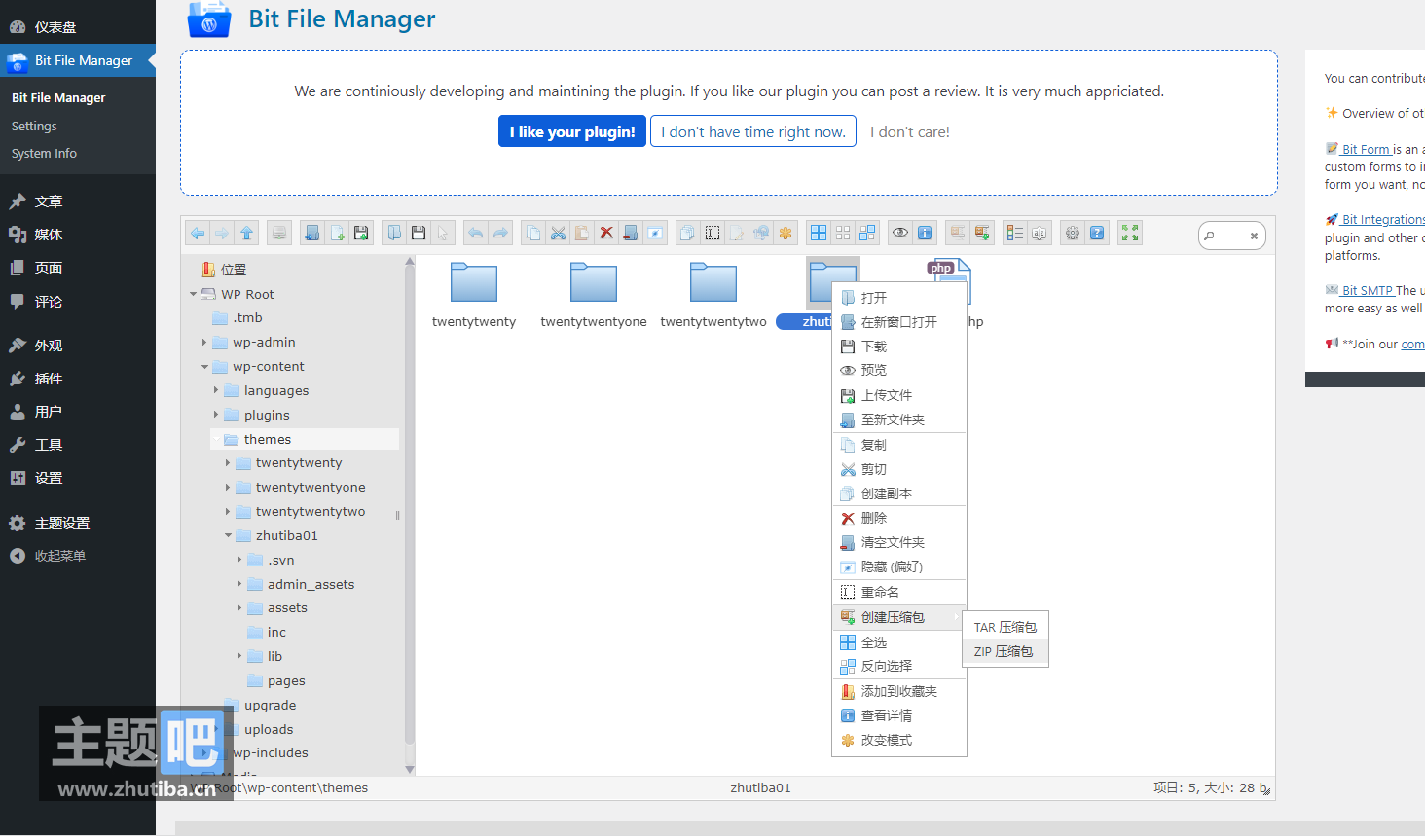Select 改变模式 in the context menu

click(x=899, y=740)
